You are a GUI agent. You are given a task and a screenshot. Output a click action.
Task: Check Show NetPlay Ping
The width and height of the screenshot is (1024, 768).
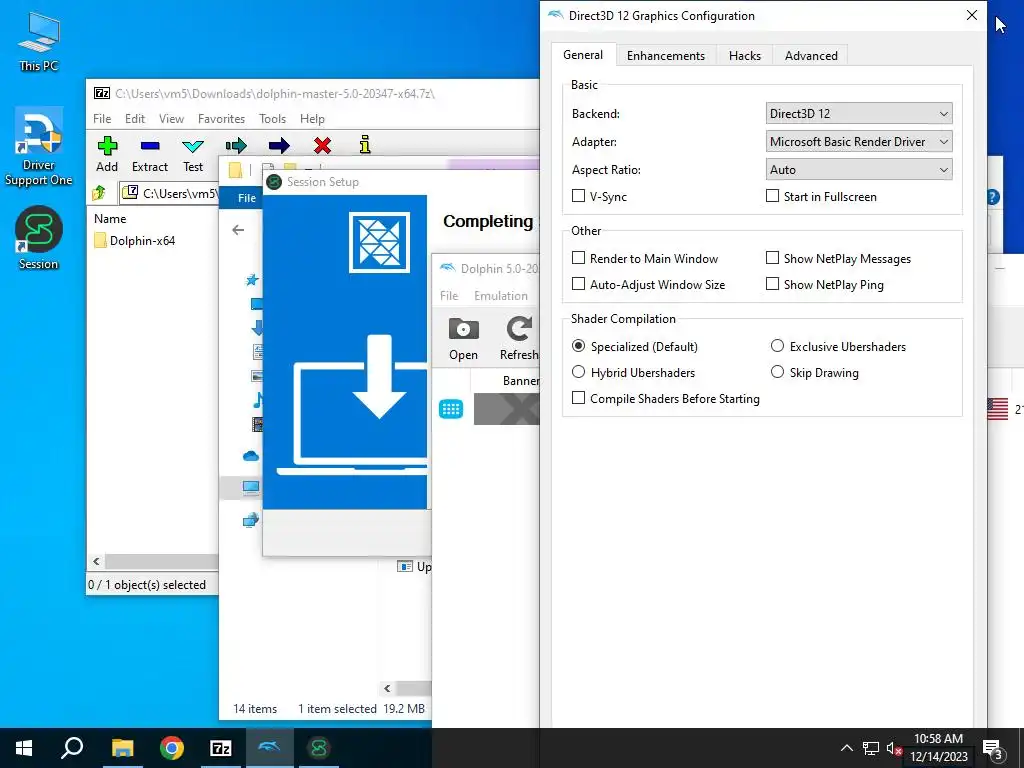(x=772, y=284)
